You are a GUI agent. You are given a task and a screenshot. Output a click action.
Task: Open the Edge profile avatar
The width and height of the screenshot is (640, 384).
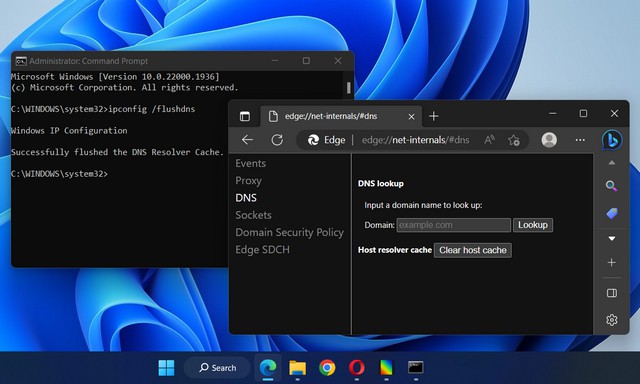click(x=549, y=140)
